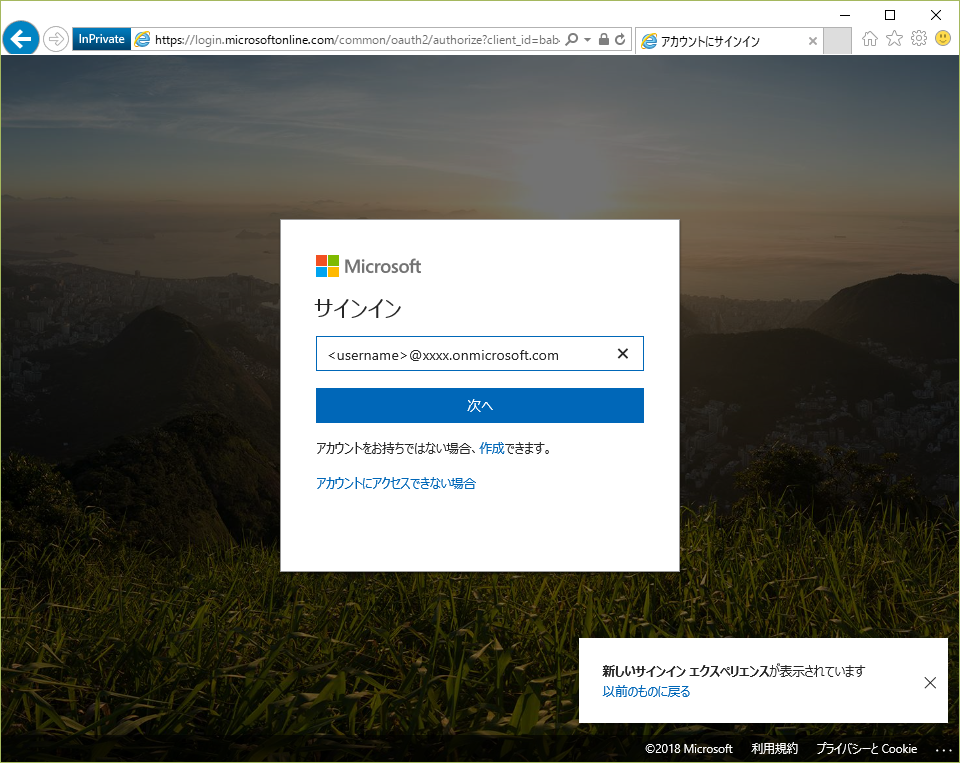
Task: Open アカウントにアクセスできない場合 link
Action: [396, 483]
